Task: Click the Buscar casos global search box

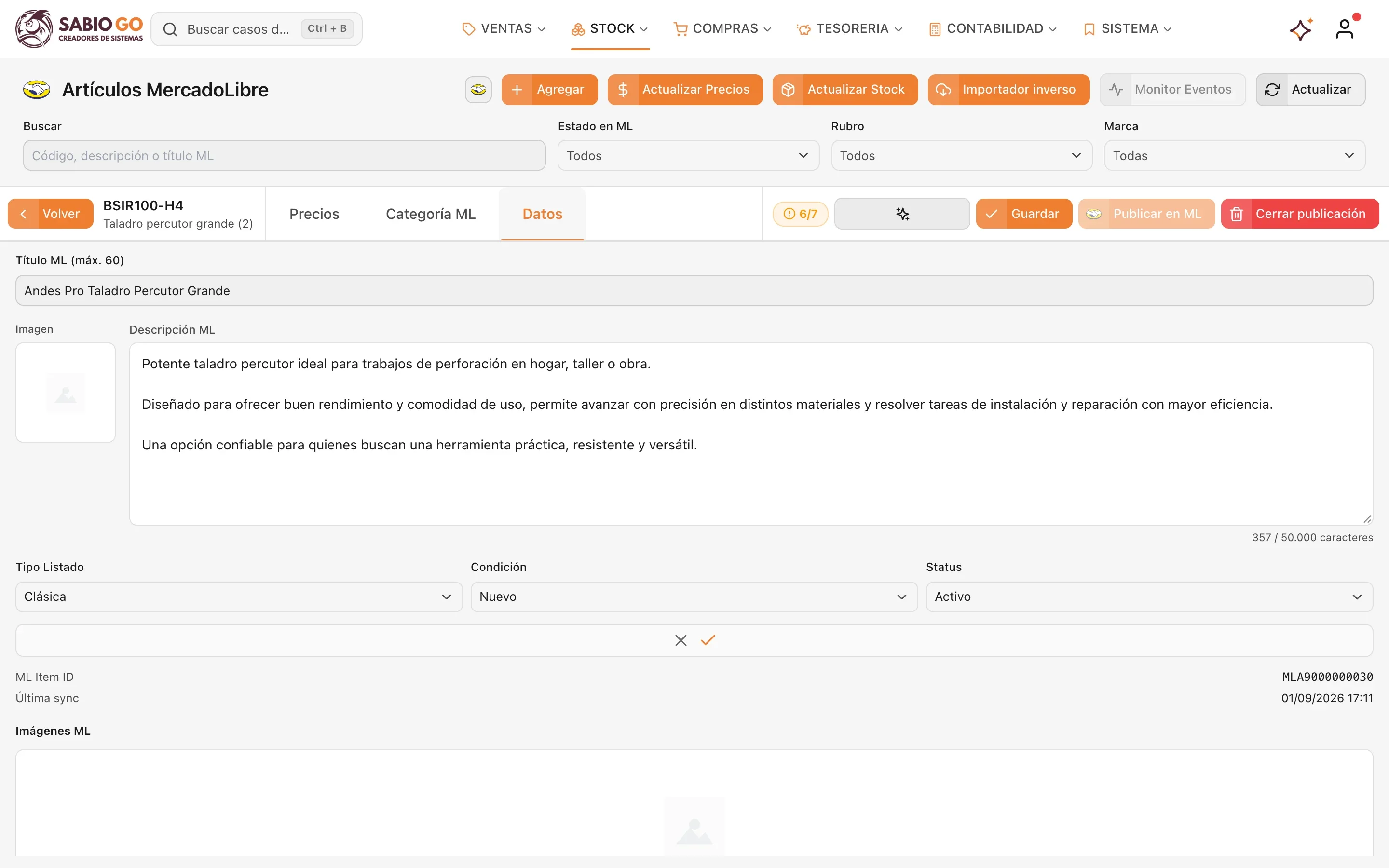Action: pos(257,29)
